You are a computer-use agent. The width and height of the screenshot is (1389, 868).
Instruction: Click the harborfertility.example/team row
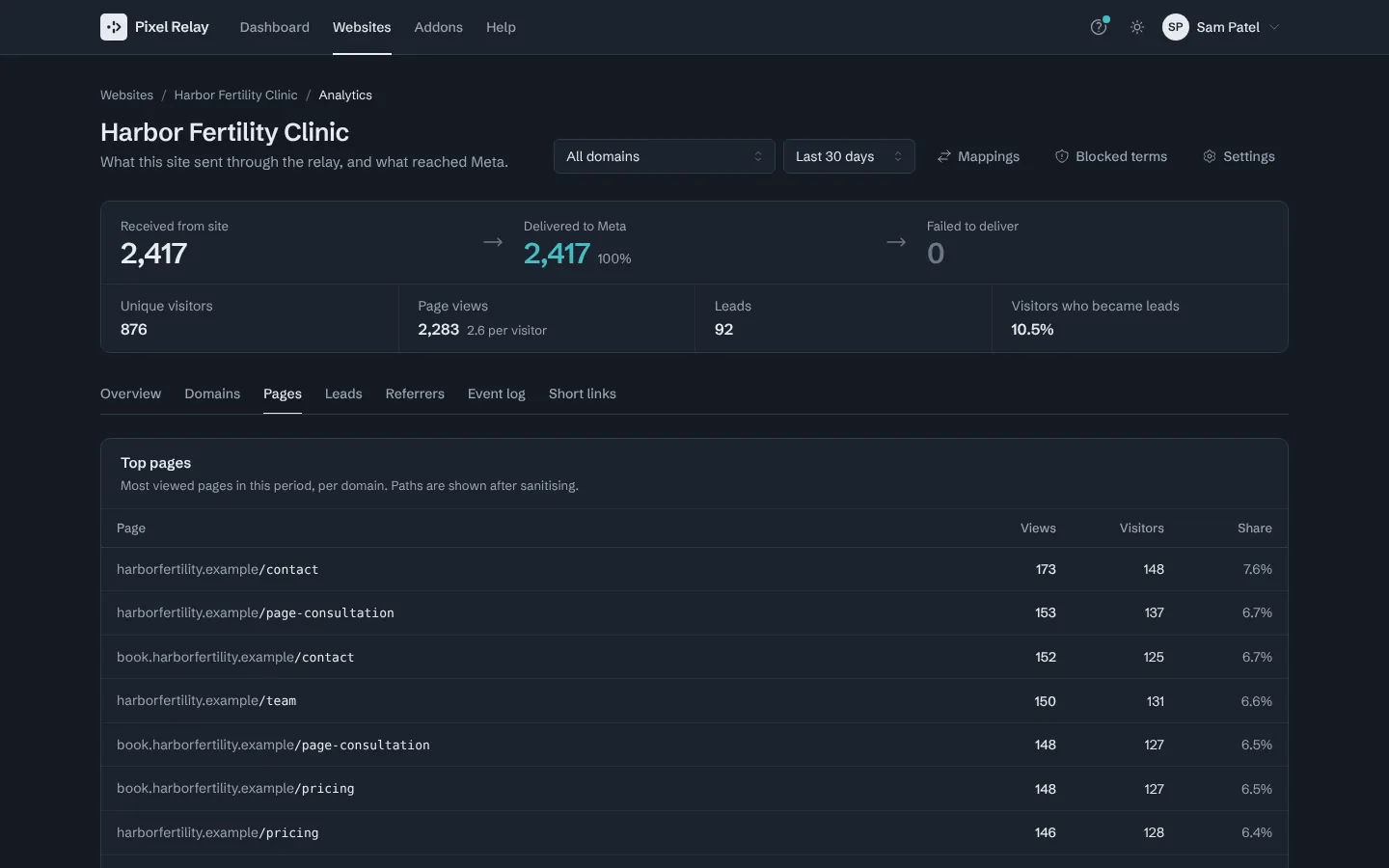694,701
